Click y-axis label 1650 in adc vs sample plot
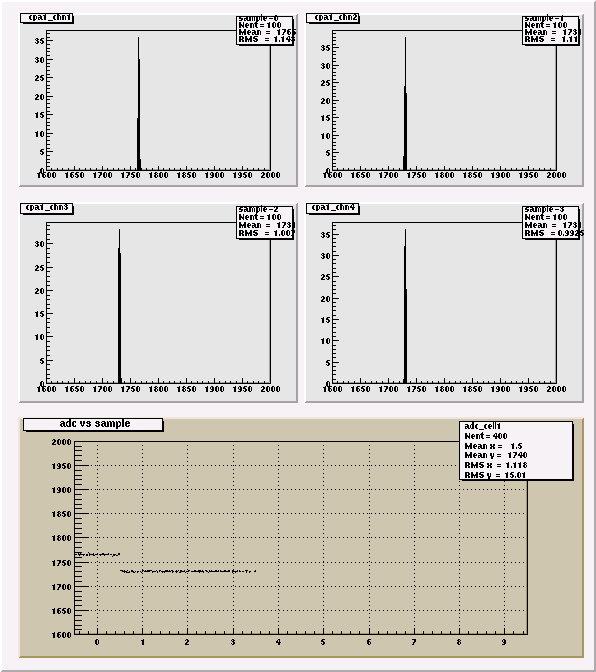This screenshot has width=596, height=672. 61,611
